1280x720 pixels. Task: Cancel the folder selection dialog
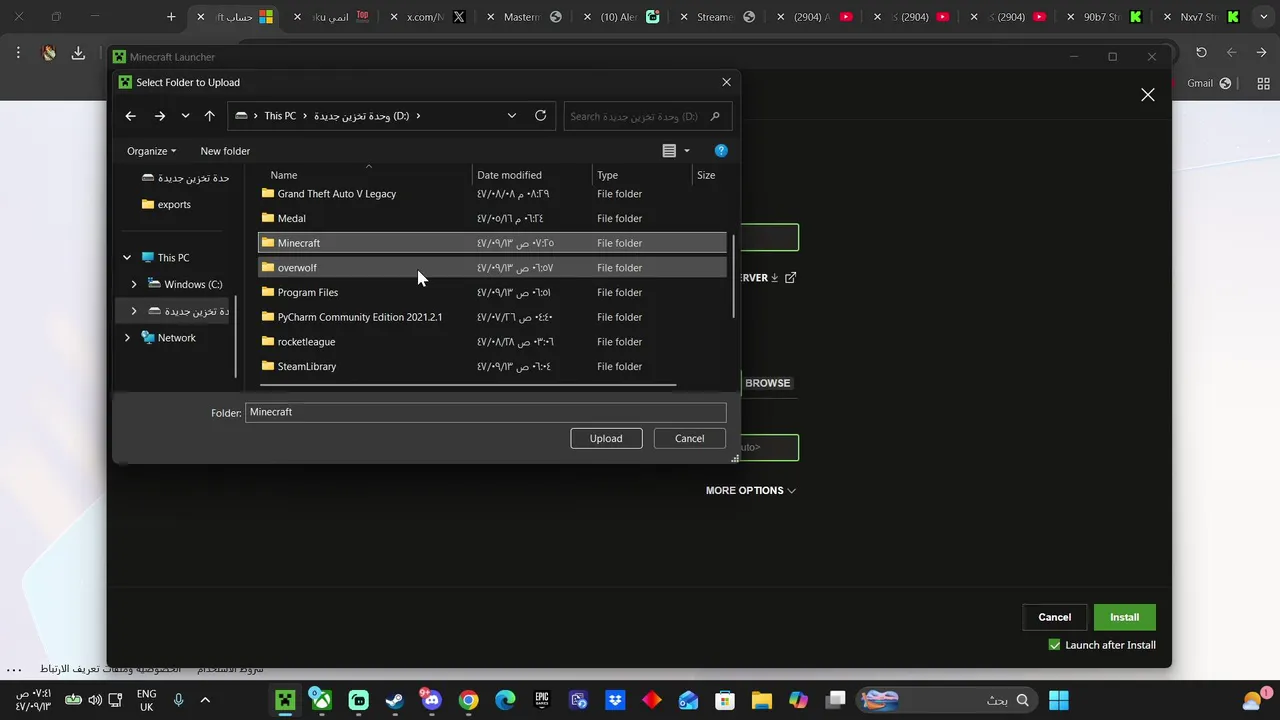pyautogui.click(x=689, y=438)
